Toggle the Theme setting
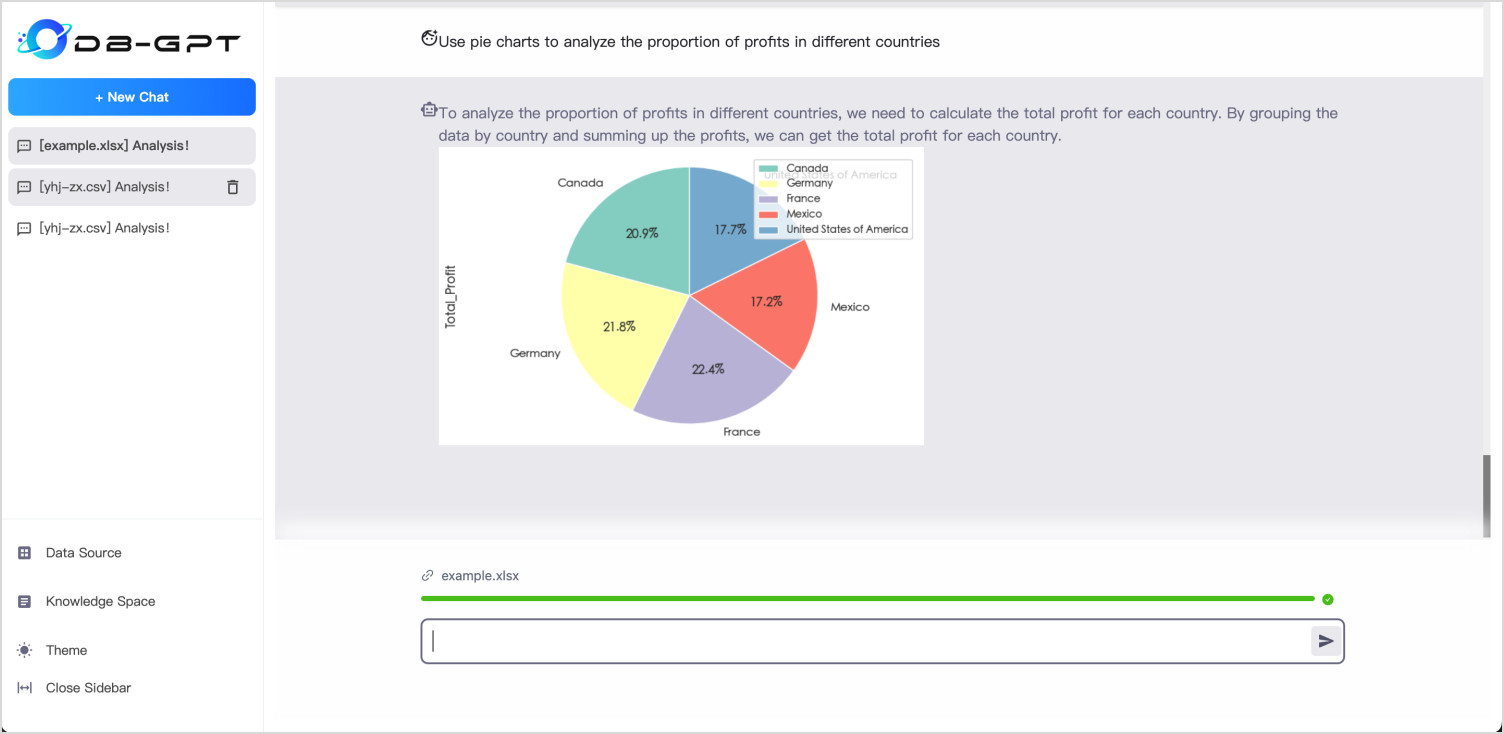This screenshot has width=1504, height=734. 66,651
